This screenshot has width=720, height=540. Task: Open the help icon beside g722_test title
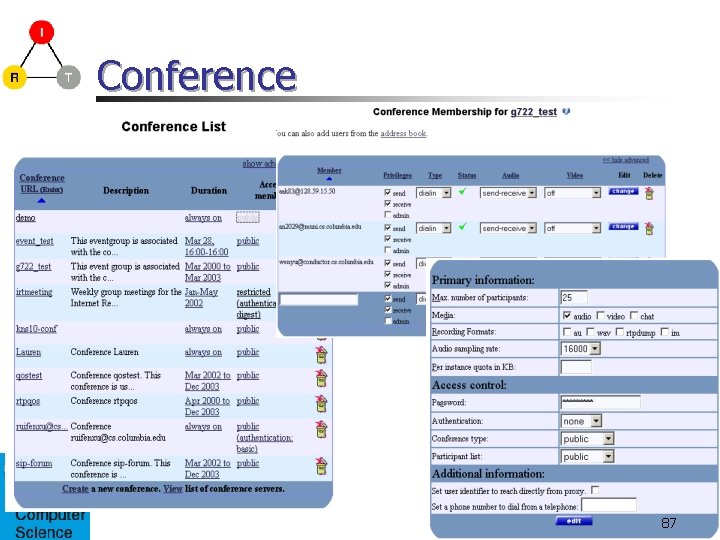point(566,112)
